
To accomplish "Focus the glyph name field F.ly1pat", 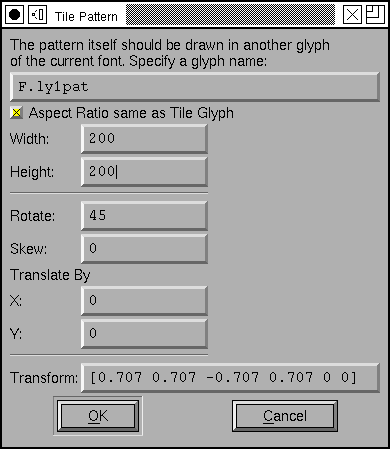I will (195, 87).
